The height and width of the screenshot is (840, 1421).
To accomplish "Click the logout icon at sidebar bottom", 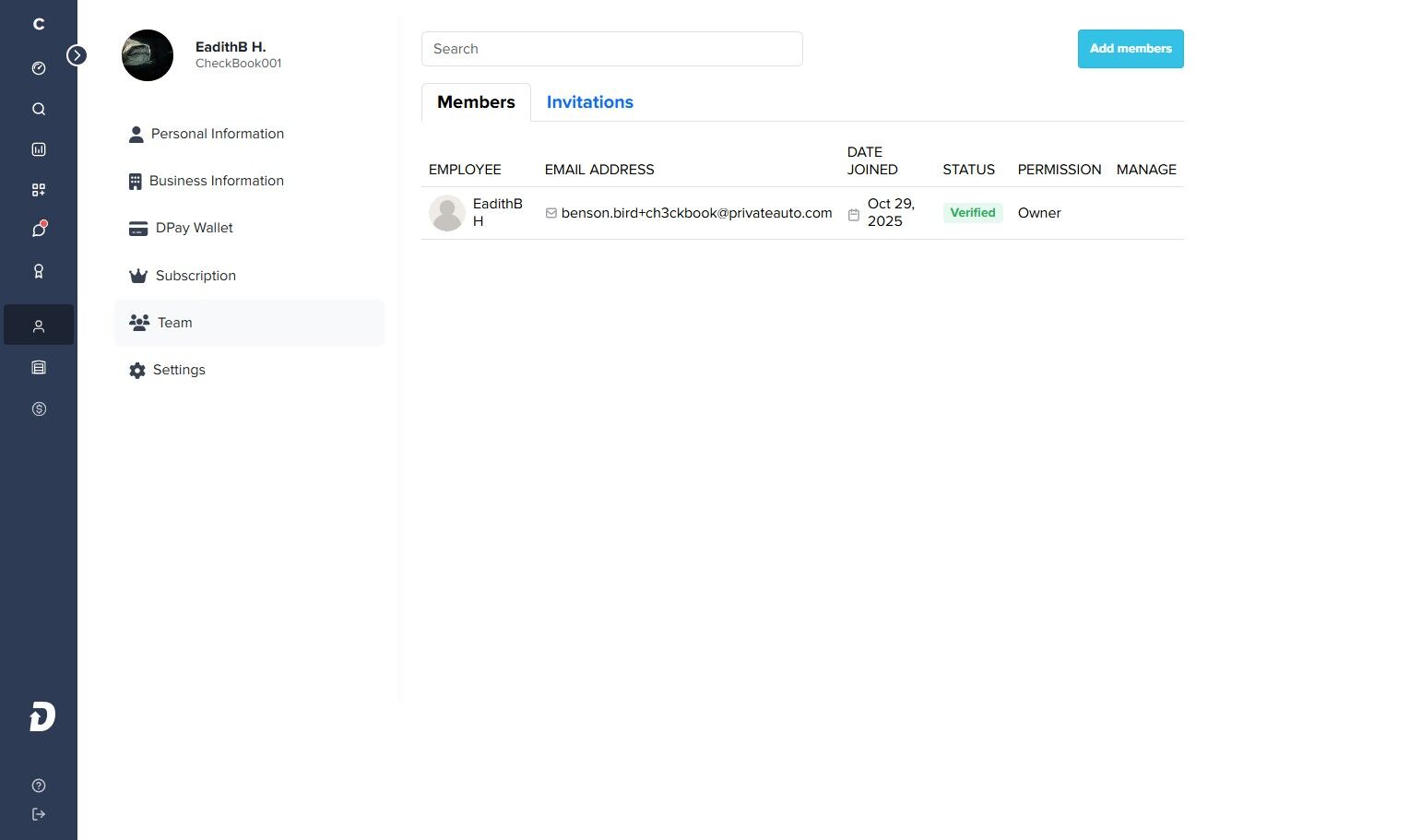I will click(x=38, y=813).
